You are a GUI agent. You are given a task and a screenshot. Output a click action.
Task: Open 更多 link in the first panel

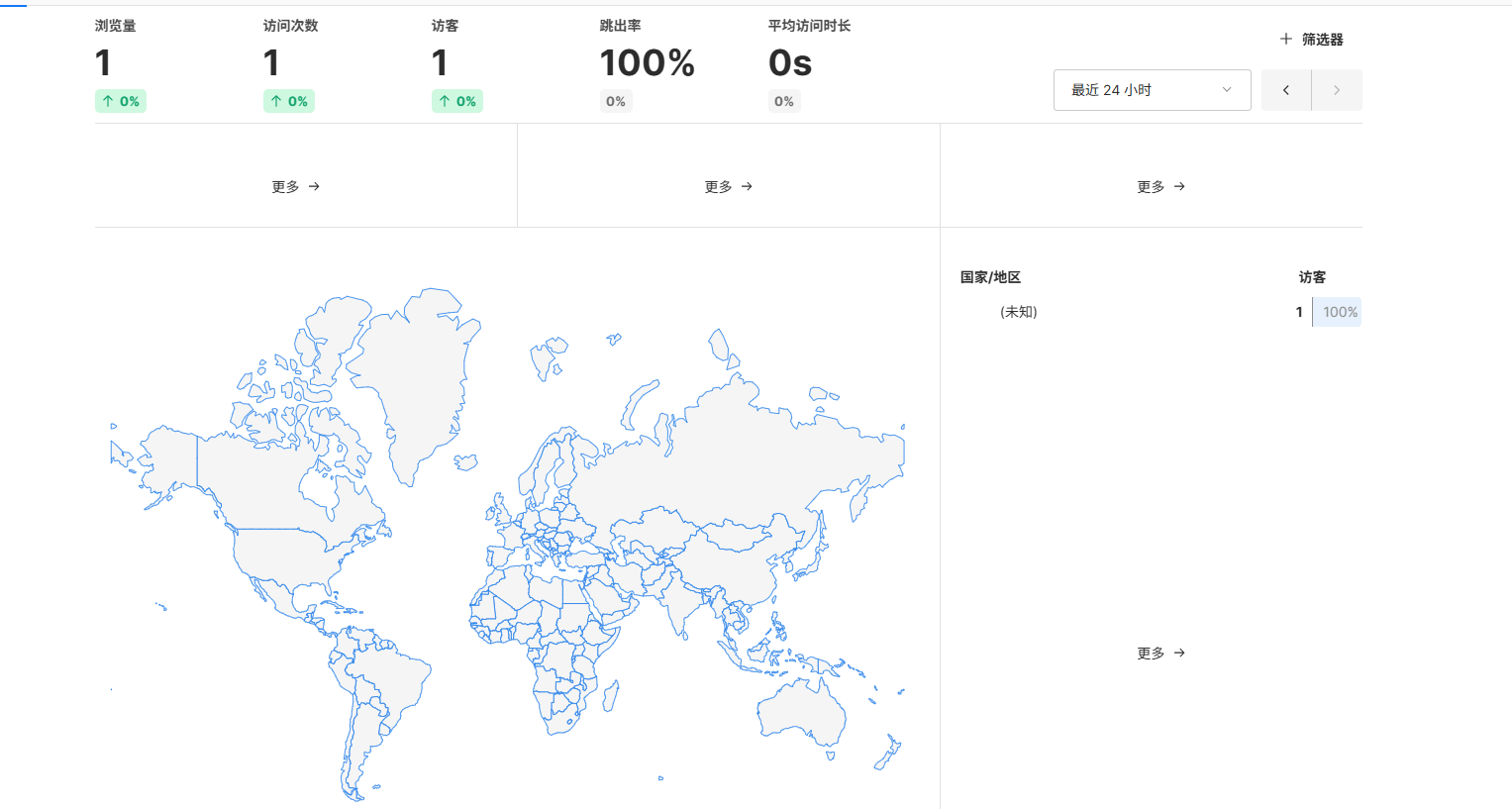(x=296, y=186)
